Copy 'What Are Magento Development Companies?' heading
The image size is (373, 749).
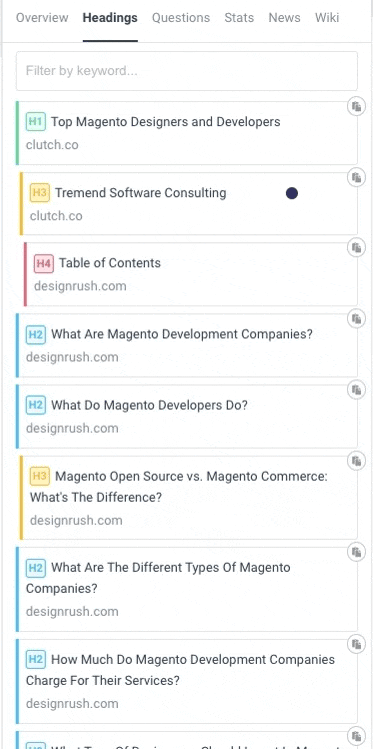coord(356,319)
